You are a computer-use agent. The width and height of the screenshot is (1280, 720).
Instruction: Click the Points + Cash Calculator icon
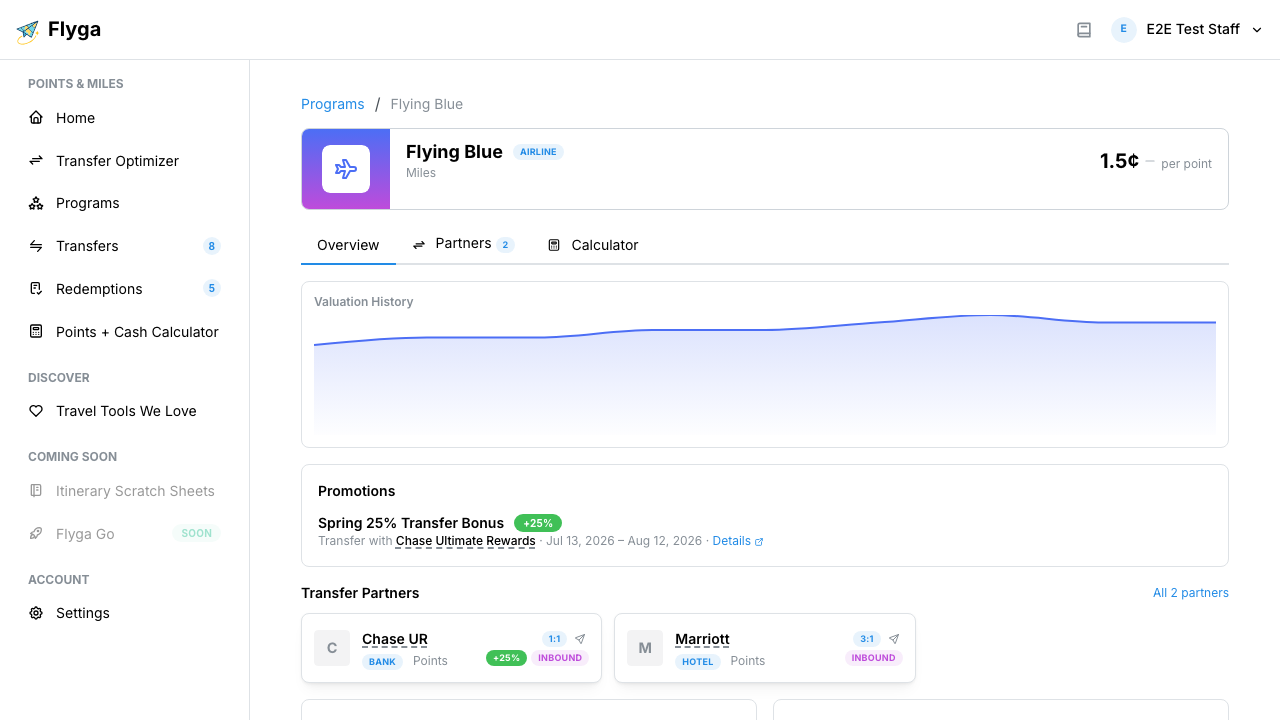click(36, 332)
